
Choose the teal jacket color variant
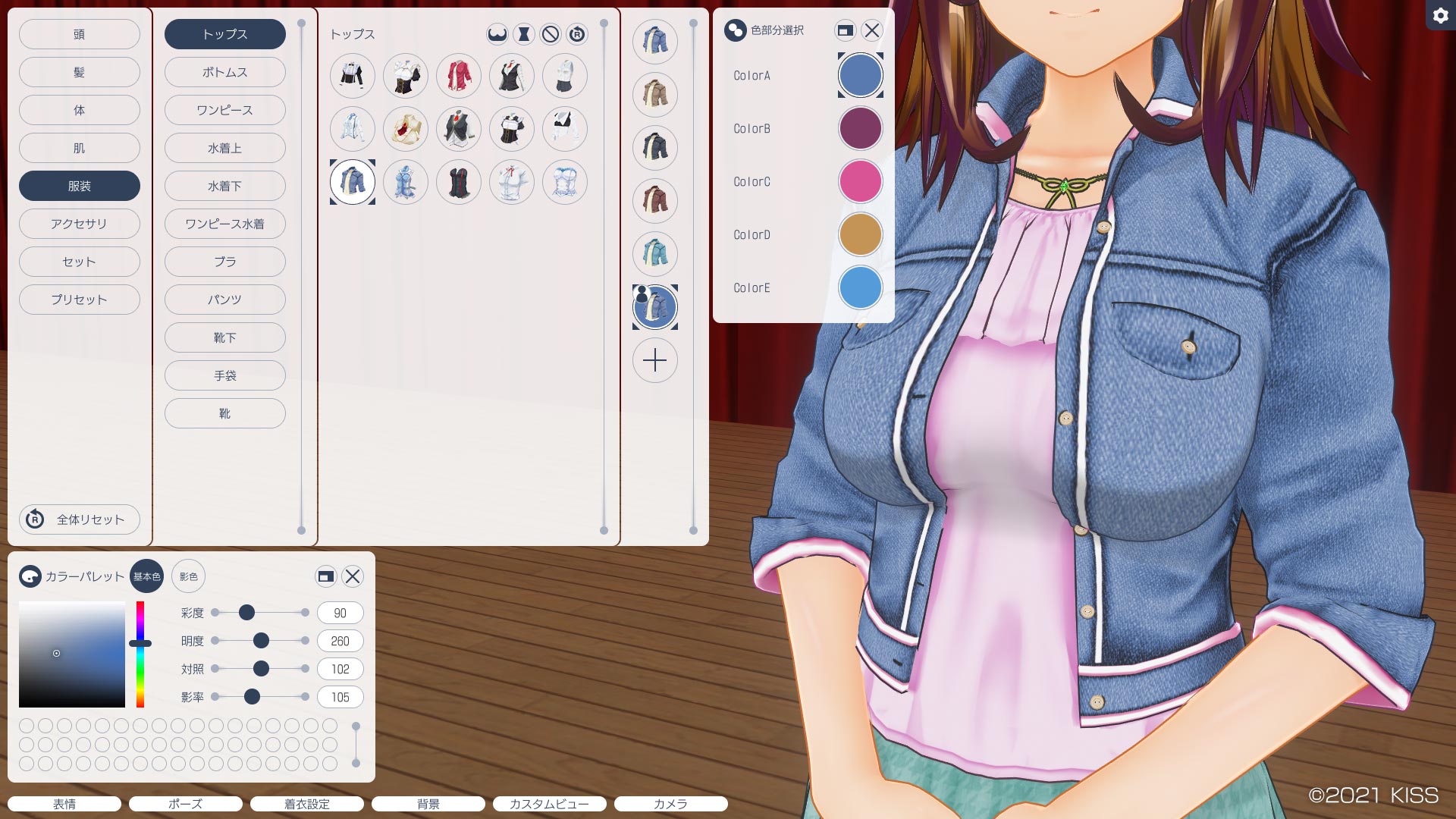point(655,254)
